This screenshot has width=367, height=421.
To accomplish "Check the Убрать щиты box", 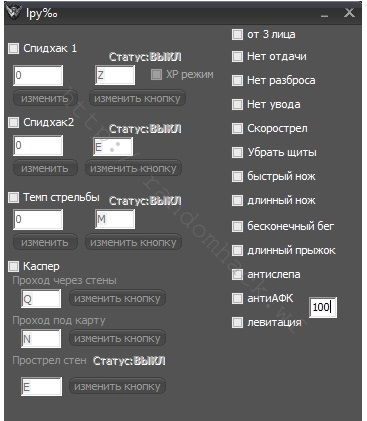I will click(x=237, y=152).
